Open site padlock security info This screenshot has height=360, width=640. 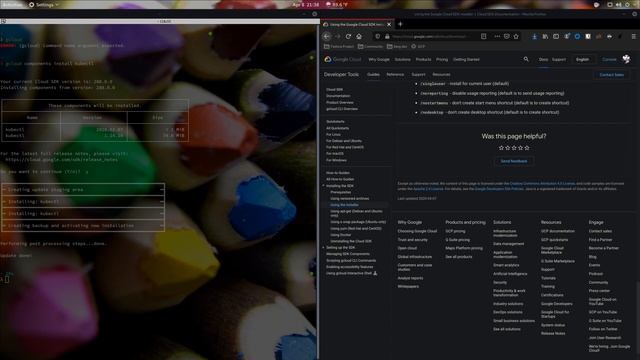click(387, 36)
